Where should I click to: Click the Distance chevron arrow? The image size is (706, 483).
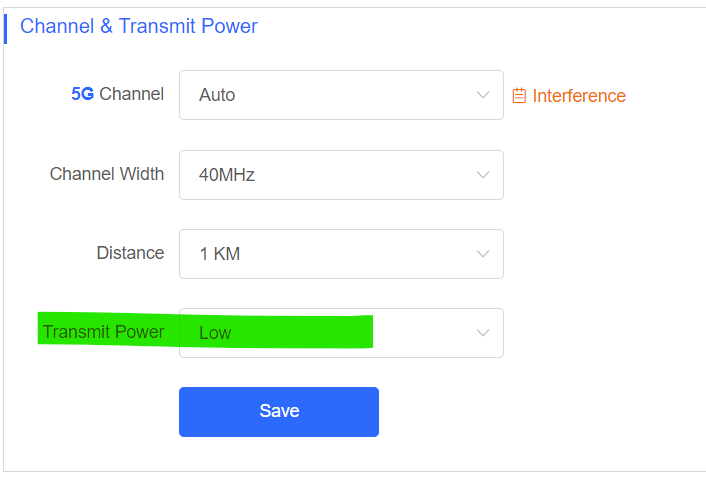click(483, 254)
